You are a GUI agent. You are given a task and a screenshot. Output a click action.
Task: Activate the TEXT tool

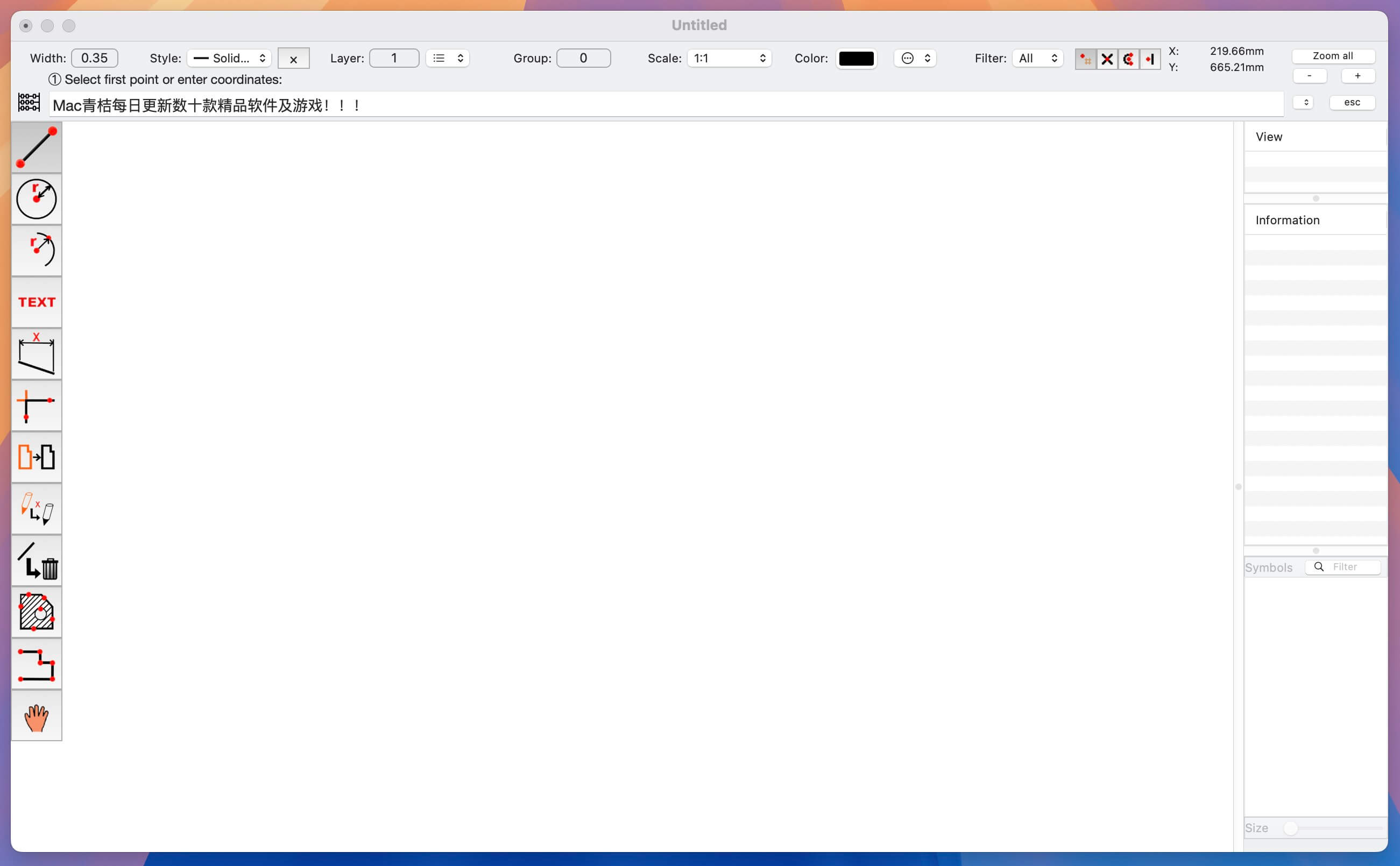pos(36,302)
